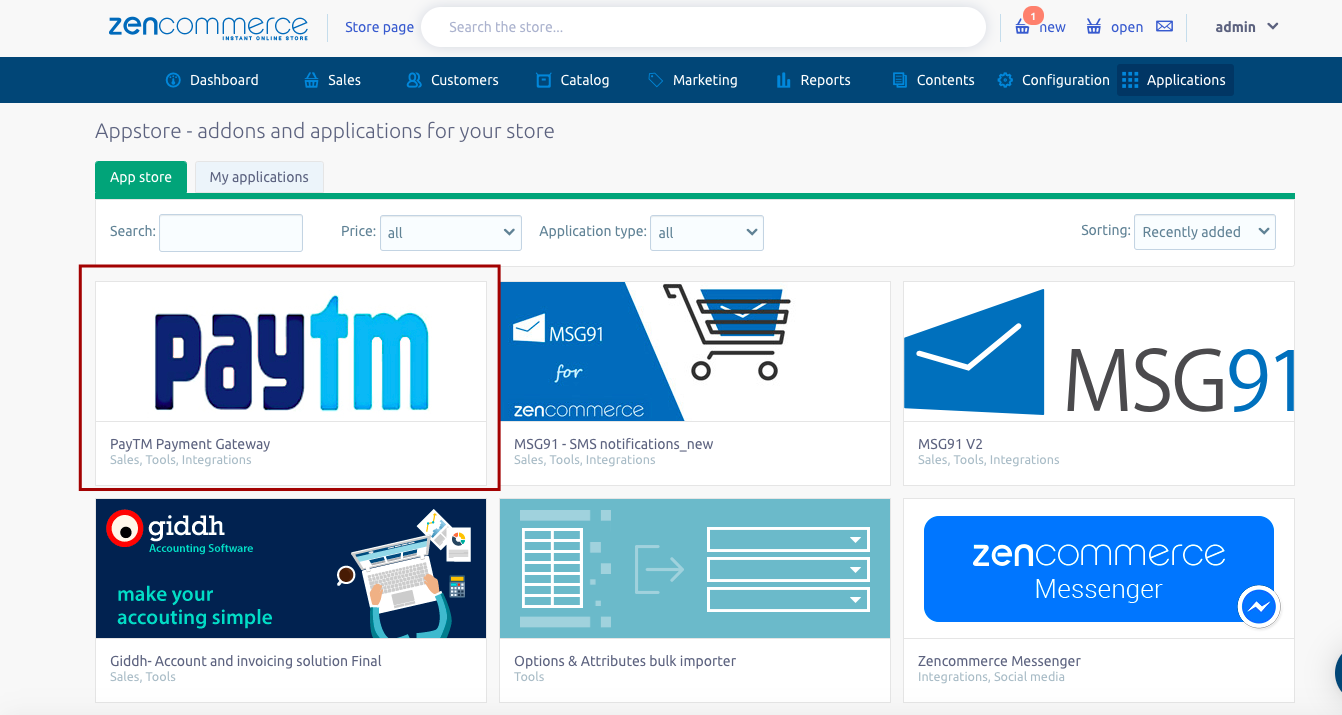Open Giddh- Account and invoicing solution title
Image resolution: width=1342 pixels, height=715 pixels.
tap(246, 661)
